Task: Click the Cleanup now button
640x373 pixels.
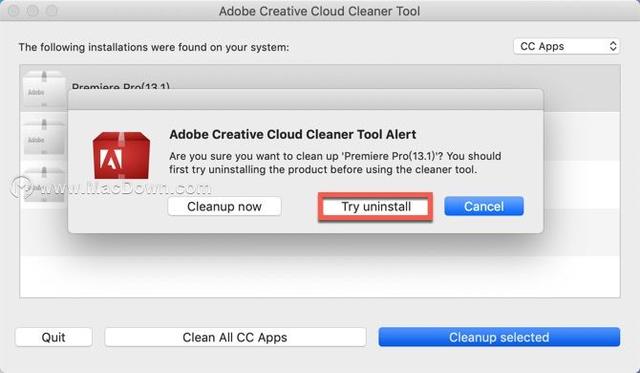Action: [x=224, y=206]
